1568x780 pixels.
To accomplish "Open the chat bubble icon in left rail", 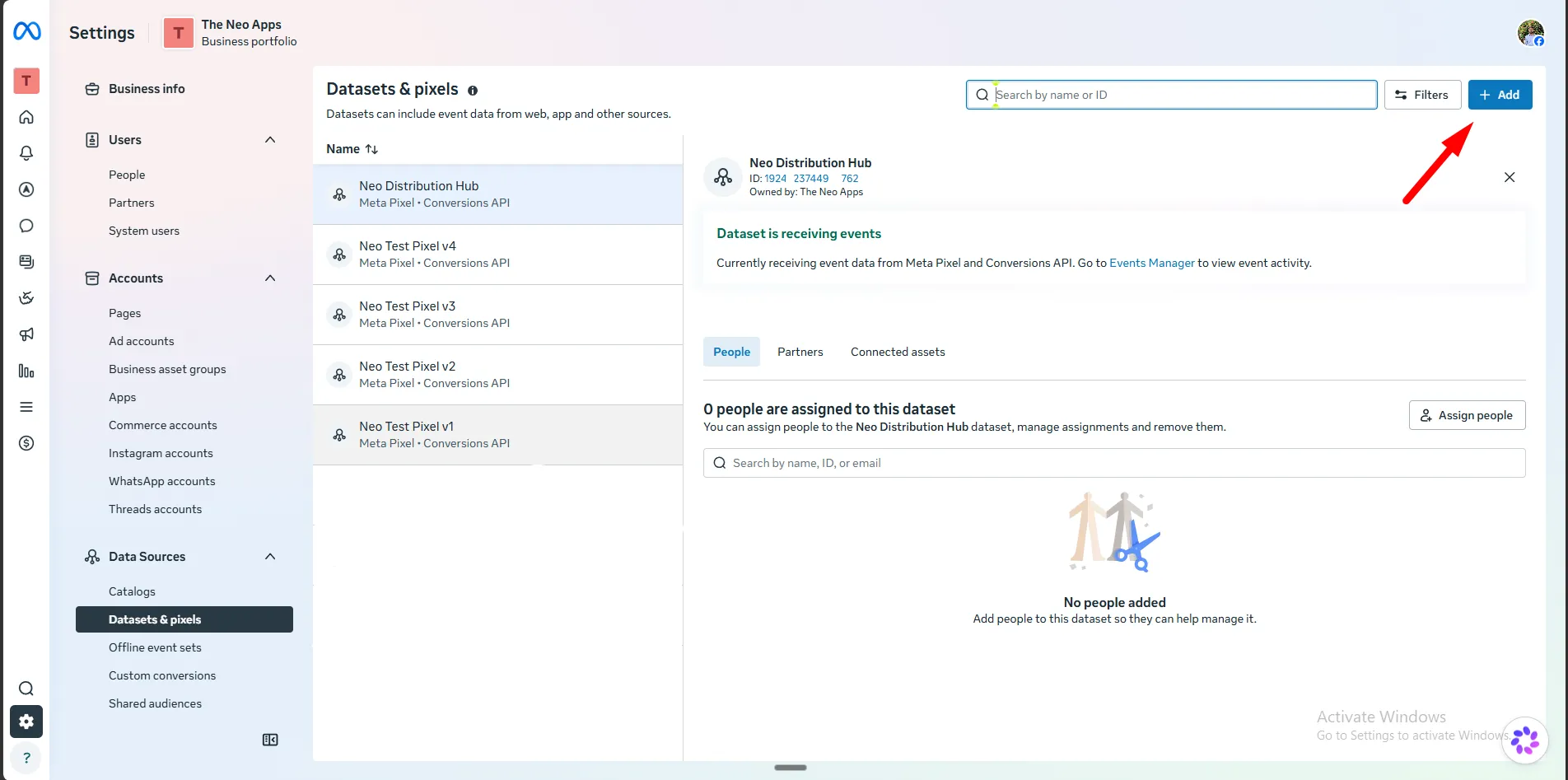I will [x=26, y=226].
